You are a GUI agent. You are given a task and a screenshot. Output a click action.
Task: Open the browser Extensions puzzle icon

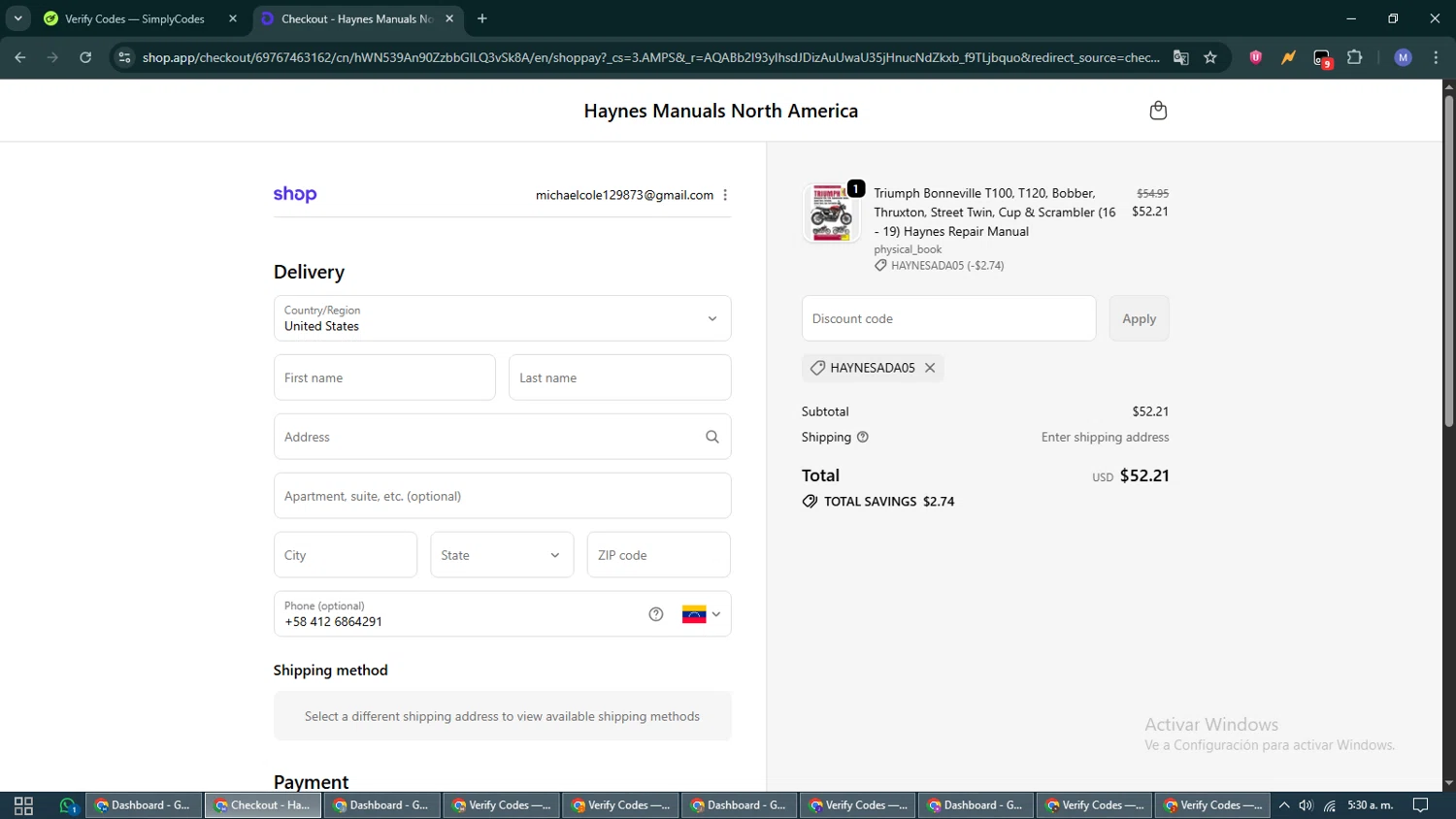[x=1355, y=57]
